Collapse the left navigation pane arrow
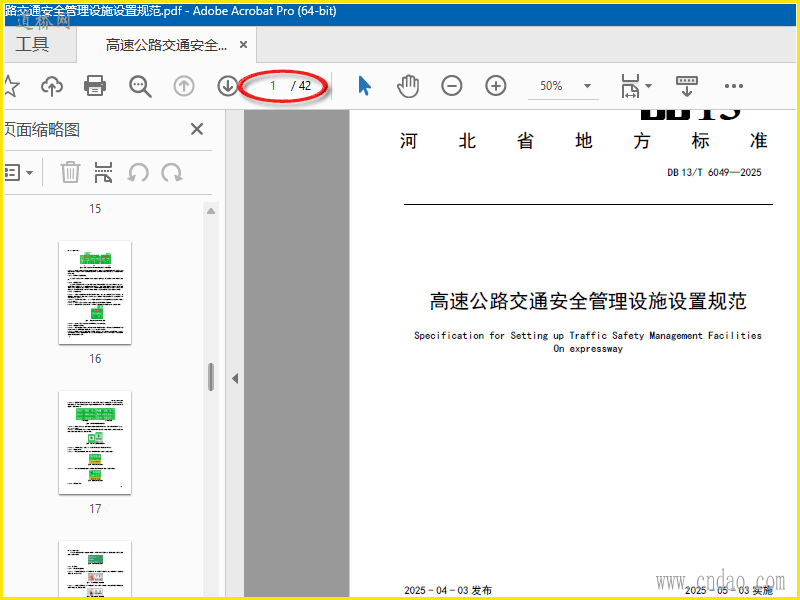 (x=235, y=379)
